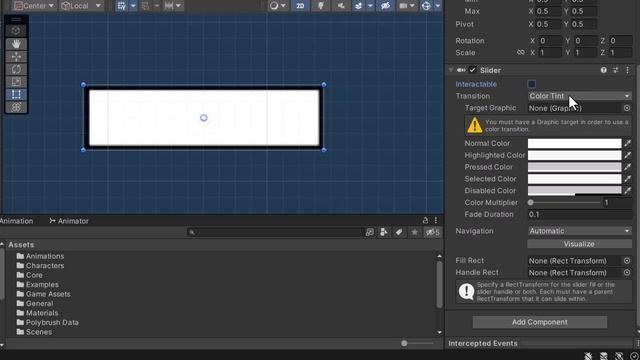Click the Color Multiplier slider handle
This screenshot has height=360, width=640.
[x=531, y=202]
